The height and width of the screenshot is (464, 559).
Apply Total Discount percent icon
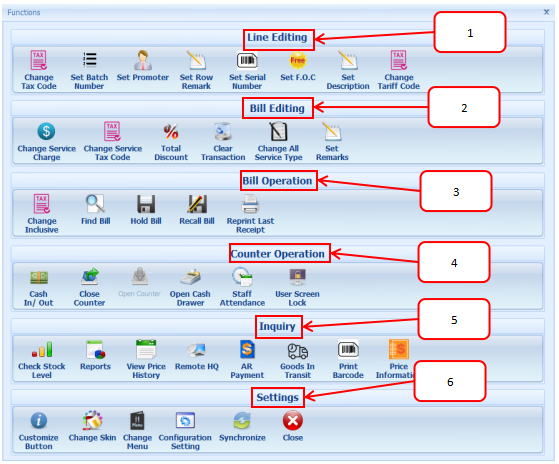[x=171, y=132]
